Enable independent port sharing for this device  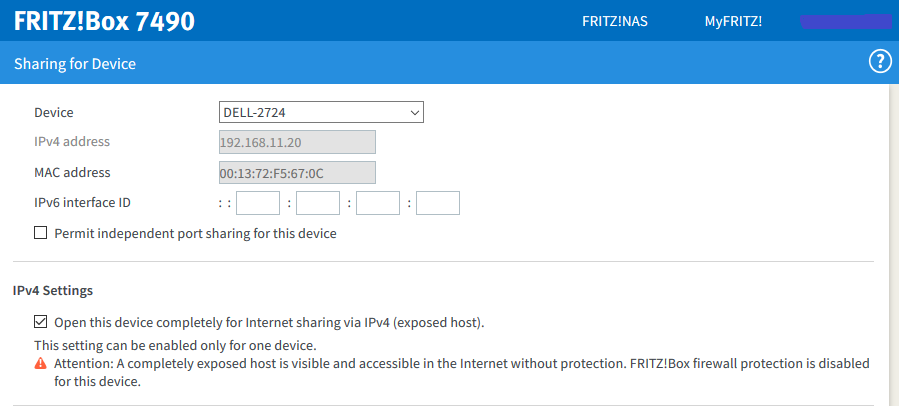pyautogui.click(x=41, y=233)
